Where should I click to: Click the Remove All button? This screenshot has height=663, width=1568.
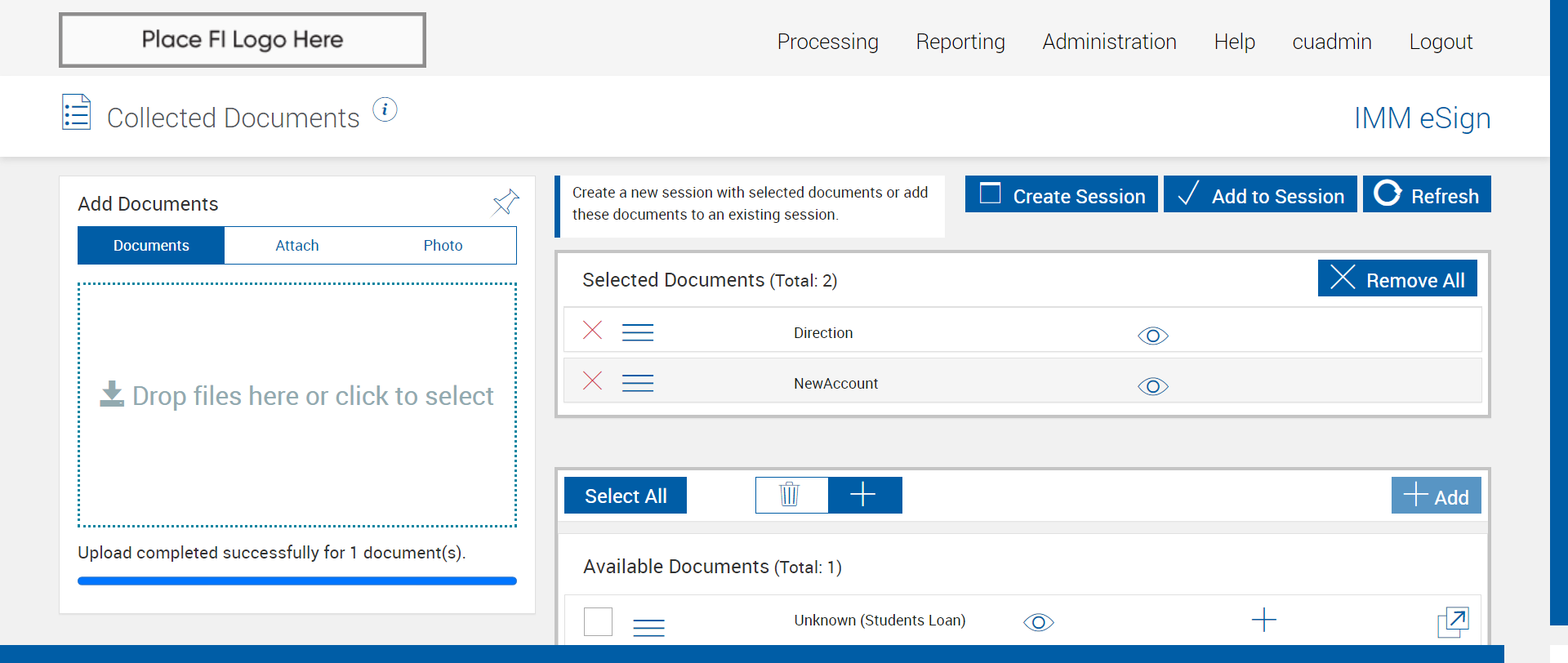coord(1396,279)
